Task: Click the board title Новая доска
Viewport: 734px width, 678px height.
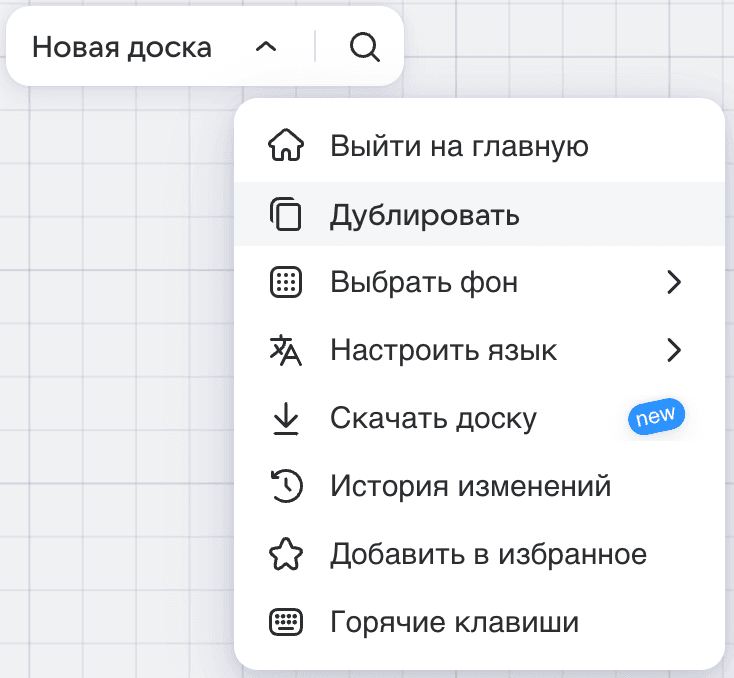Action: coord(122,47)
